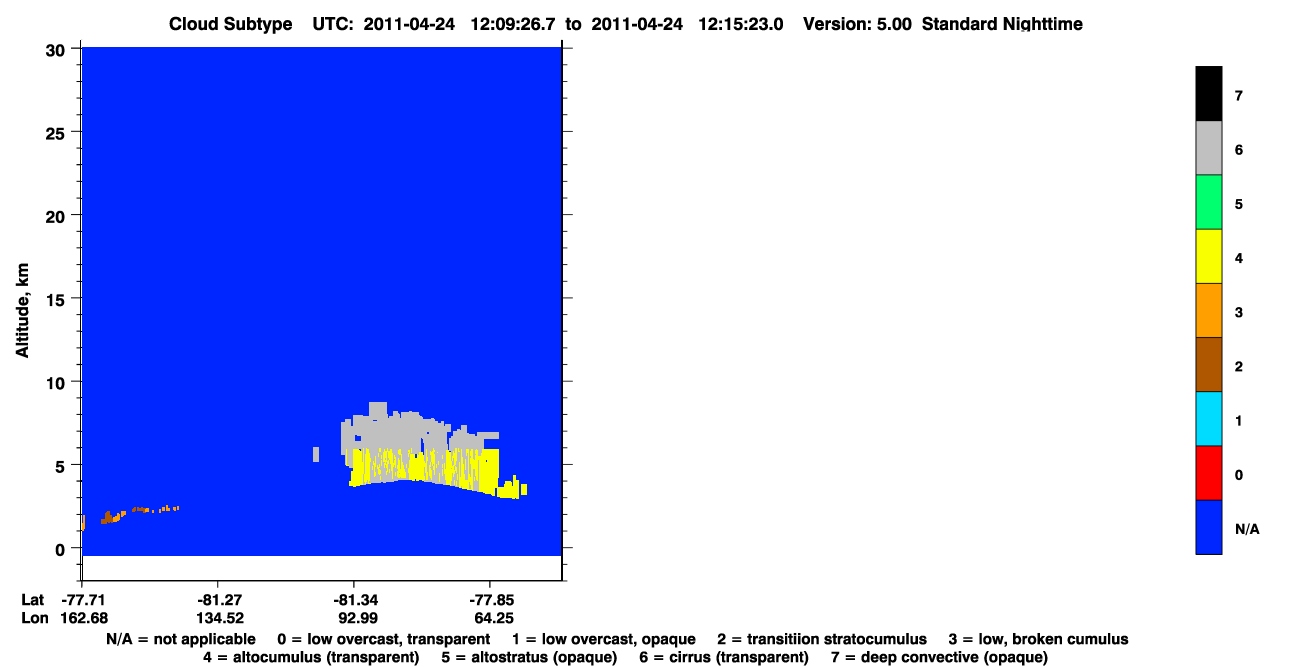Click the latitude value -77.85
1300x667 pixels.
(x=490, y=600)
